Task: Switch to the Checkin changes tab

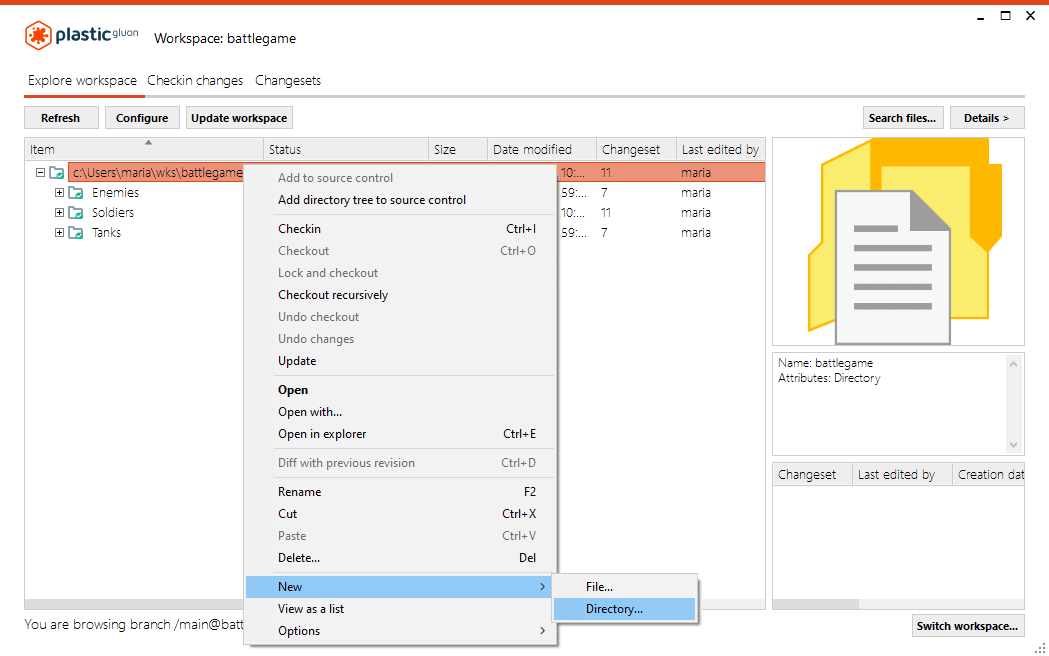Action: [195, 80]
